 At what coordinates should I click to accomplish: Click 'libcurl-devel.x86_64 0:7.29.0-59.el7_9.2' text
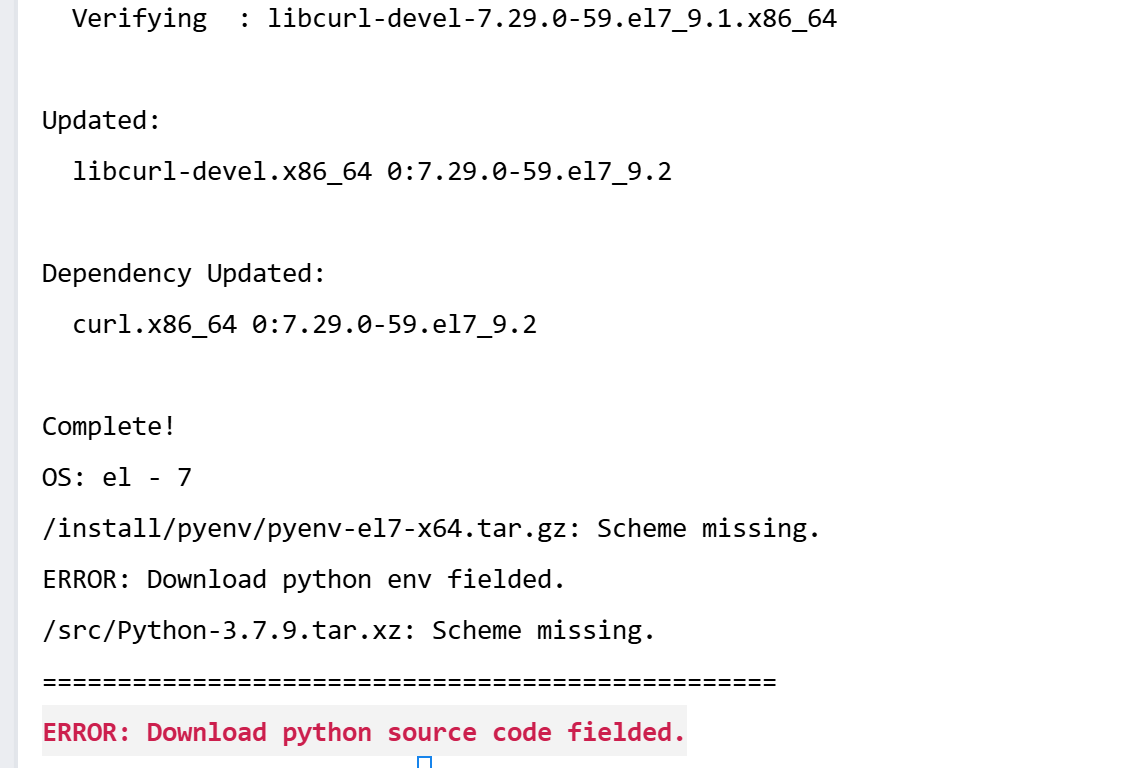372,172
